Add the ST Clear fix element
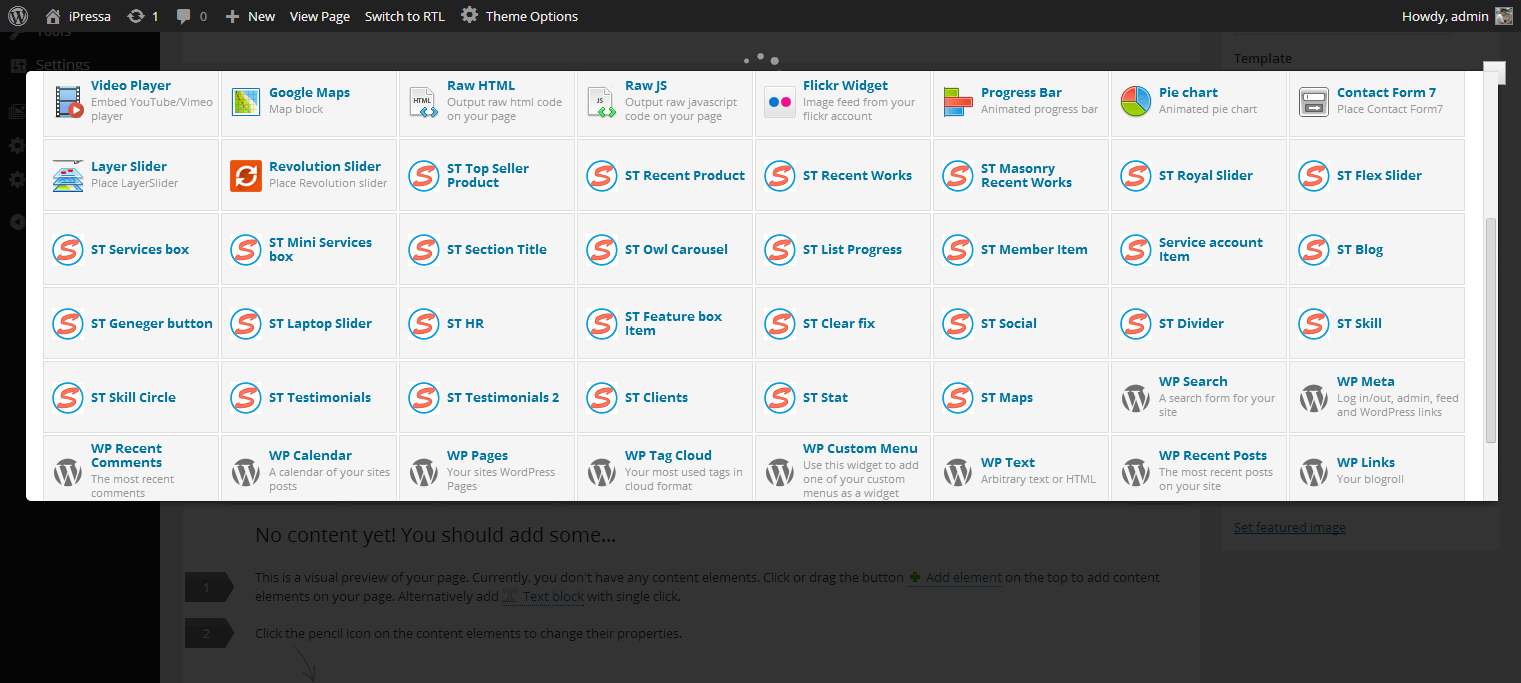Viewport: 1521px width, 683px height. 843,324
